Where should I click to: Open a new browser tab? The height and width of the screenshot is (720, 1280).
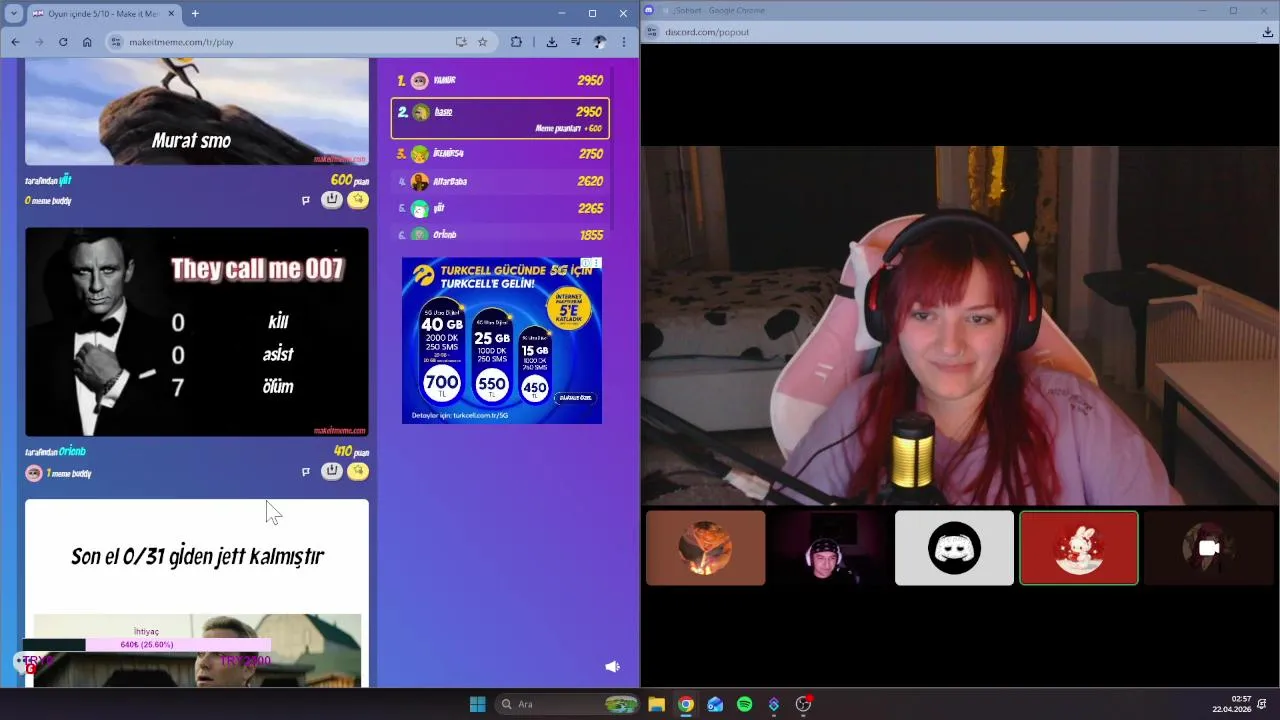point(195,13)
